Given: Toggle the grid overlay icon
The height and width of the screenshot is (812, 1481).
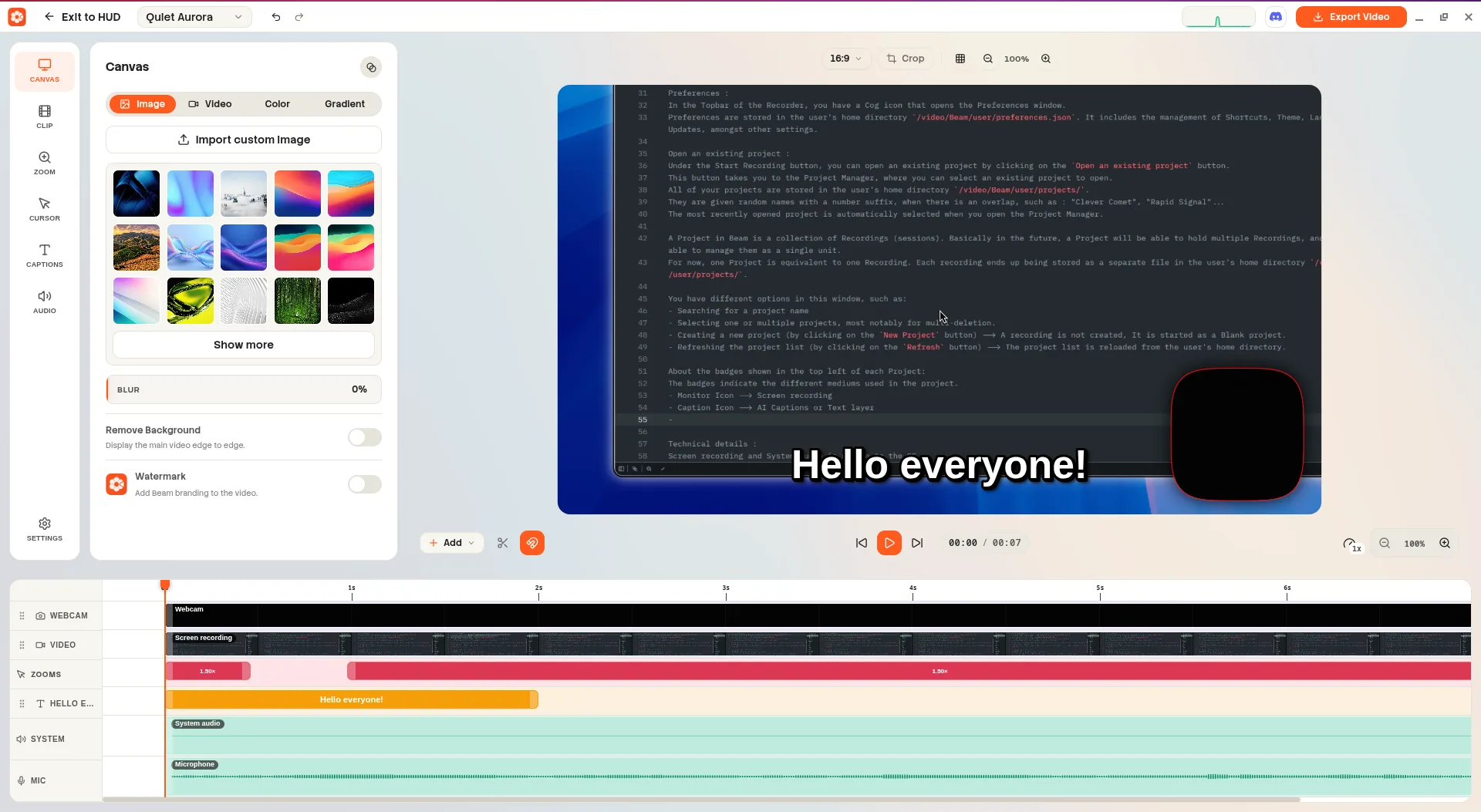Looking at the screenshot, I should pos(960,59).
